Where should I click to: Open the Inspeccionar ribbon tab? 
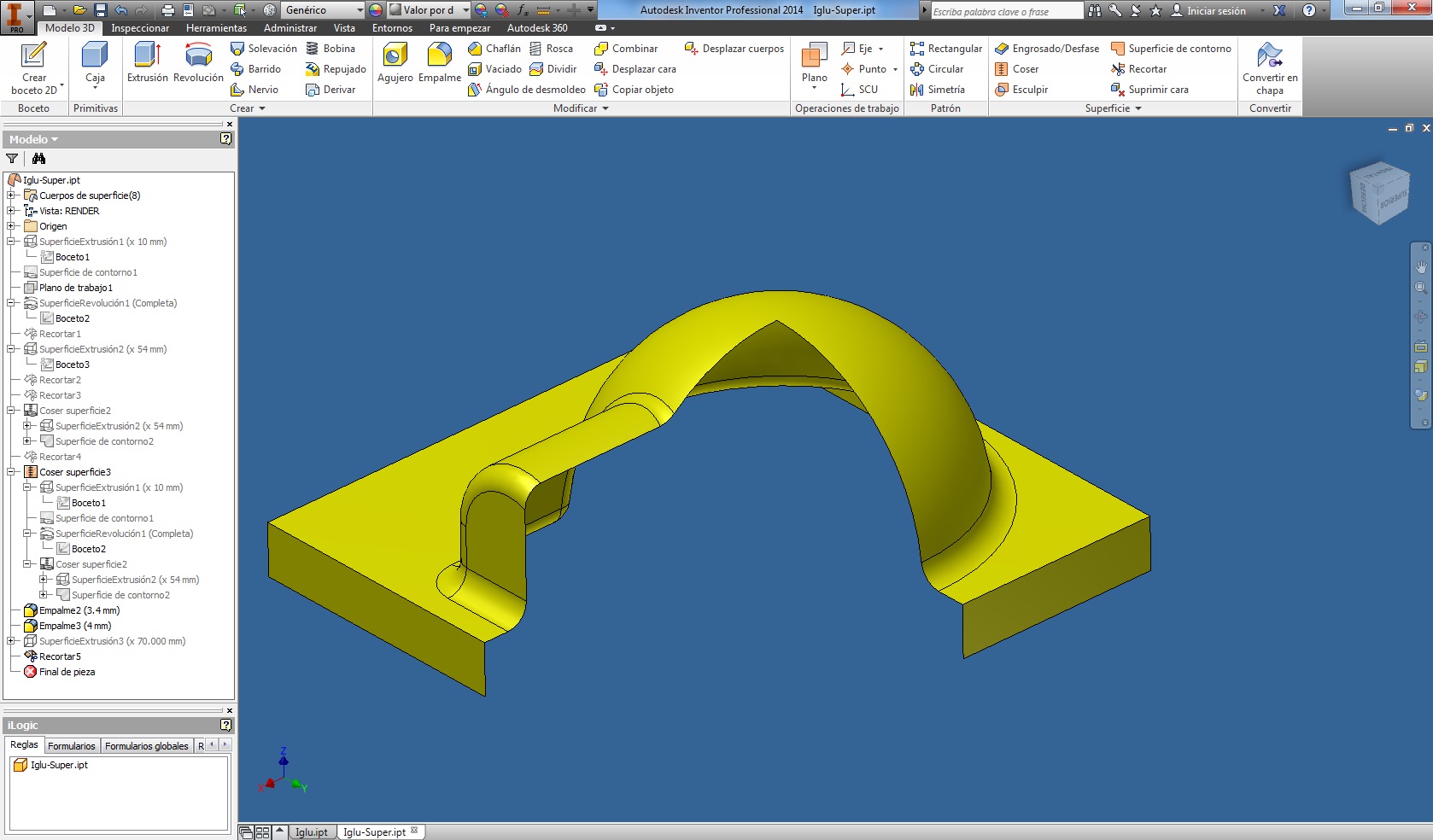(140, 28)
